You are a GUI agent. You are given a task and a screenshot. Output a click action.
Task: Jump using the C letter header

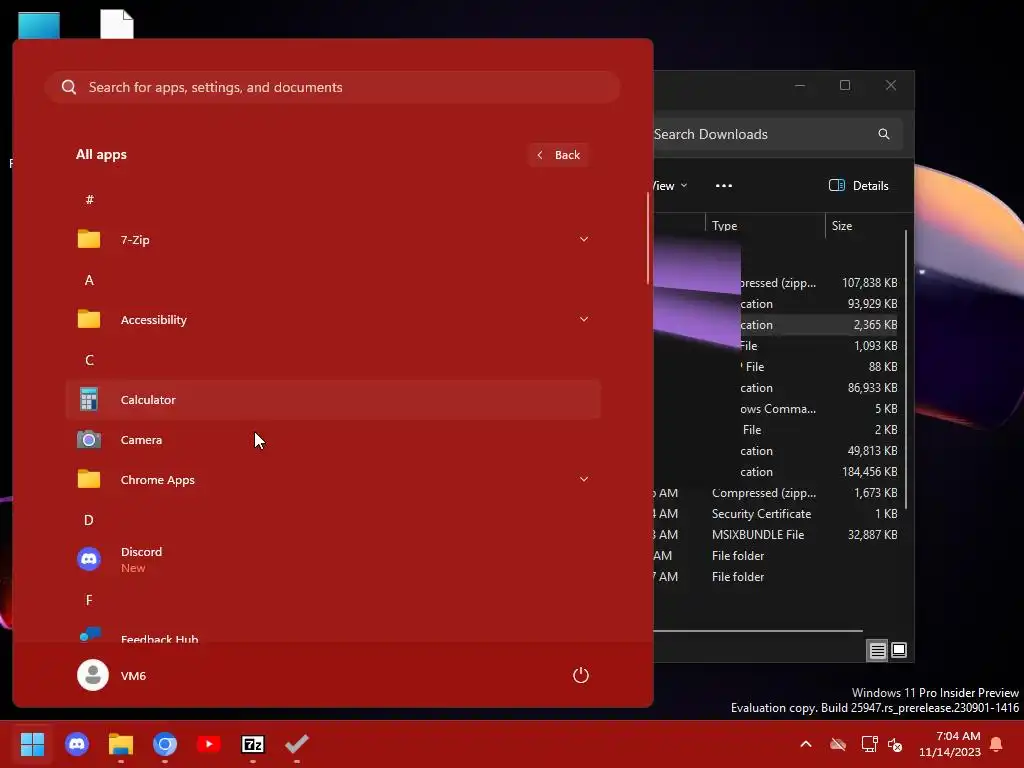89,360
